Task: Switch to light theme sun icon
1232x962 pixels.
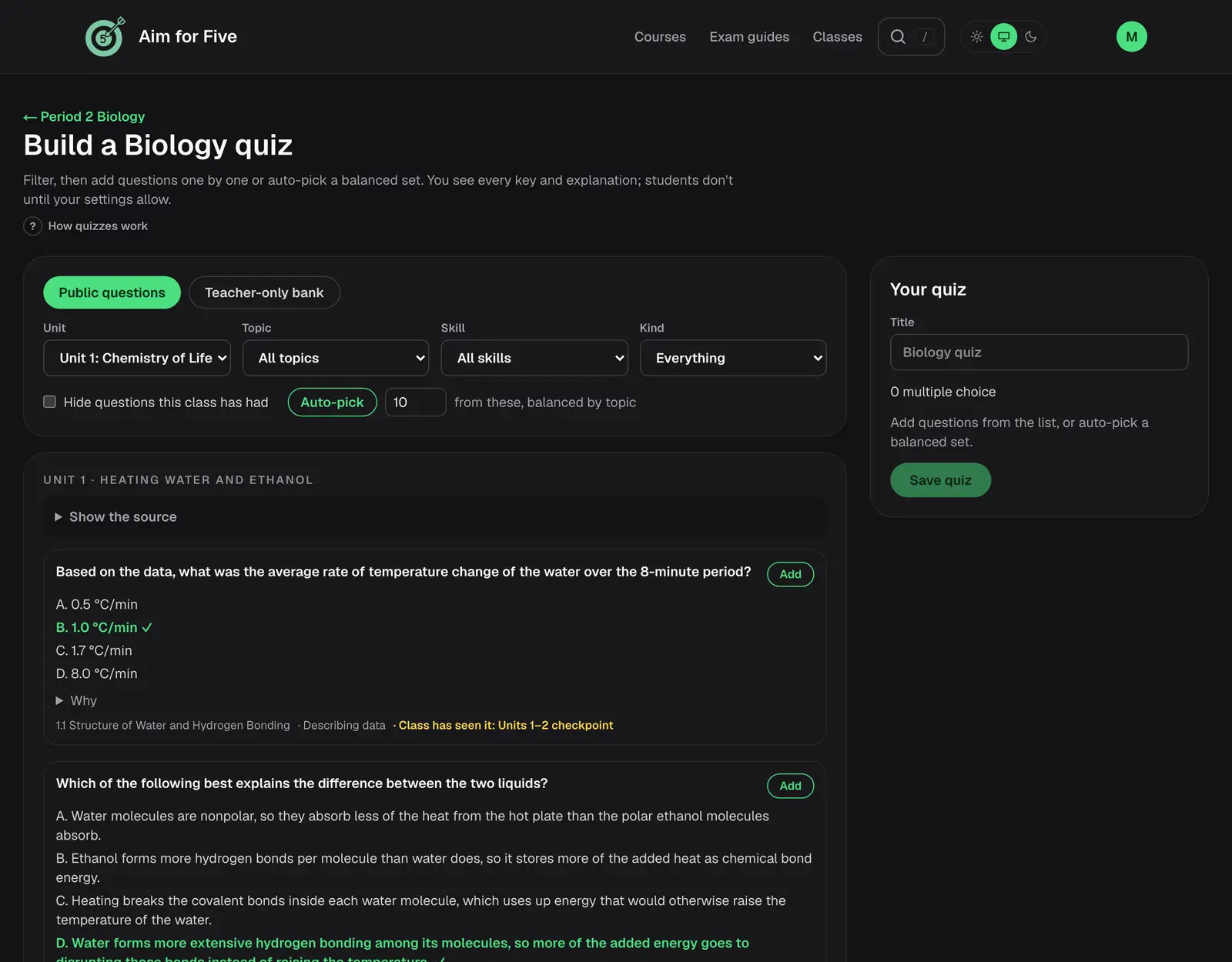Action: pyautogui.click(x=977, y=37)
